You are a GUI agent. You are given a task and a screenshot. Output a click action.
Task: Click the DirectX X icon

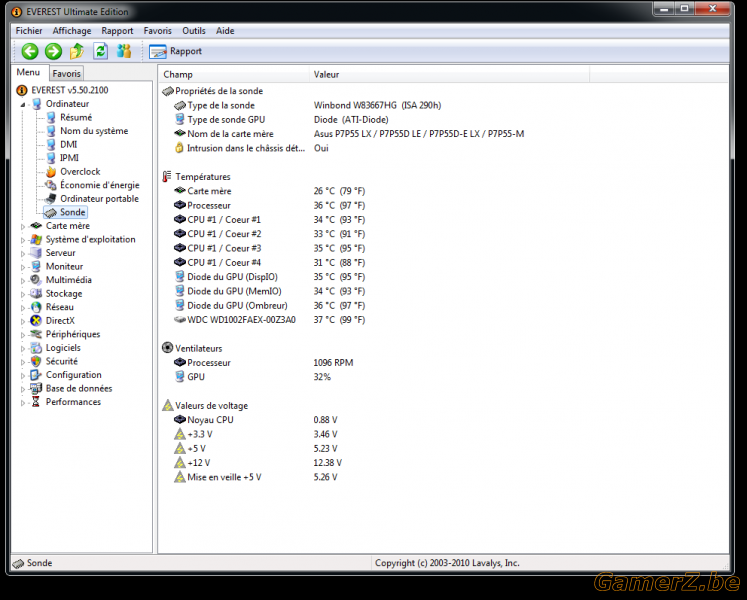pyautogui.click(x=36, y=321)
